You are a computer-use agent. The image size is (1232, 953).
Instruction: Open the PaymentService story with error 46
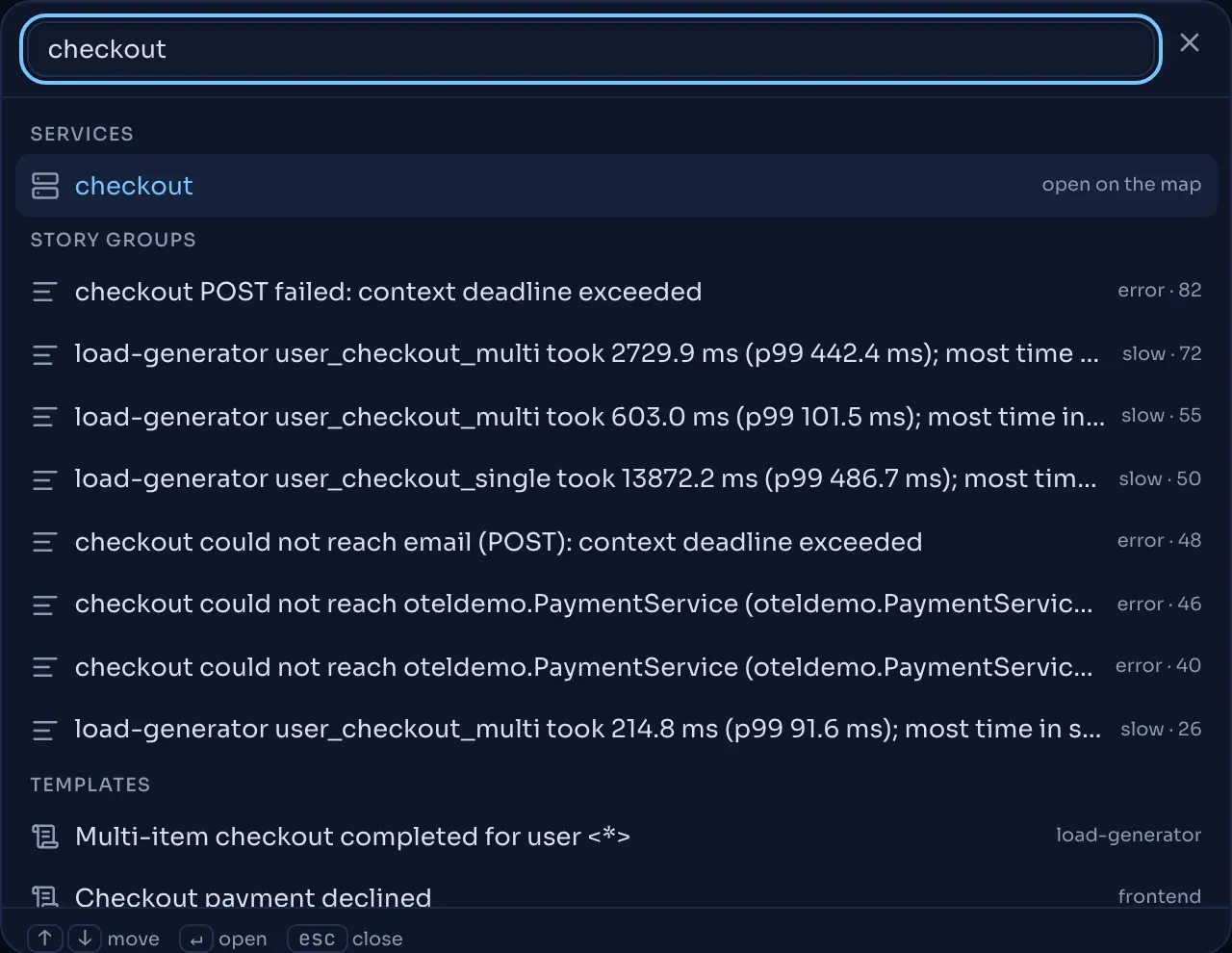click(x=616, y=605)
